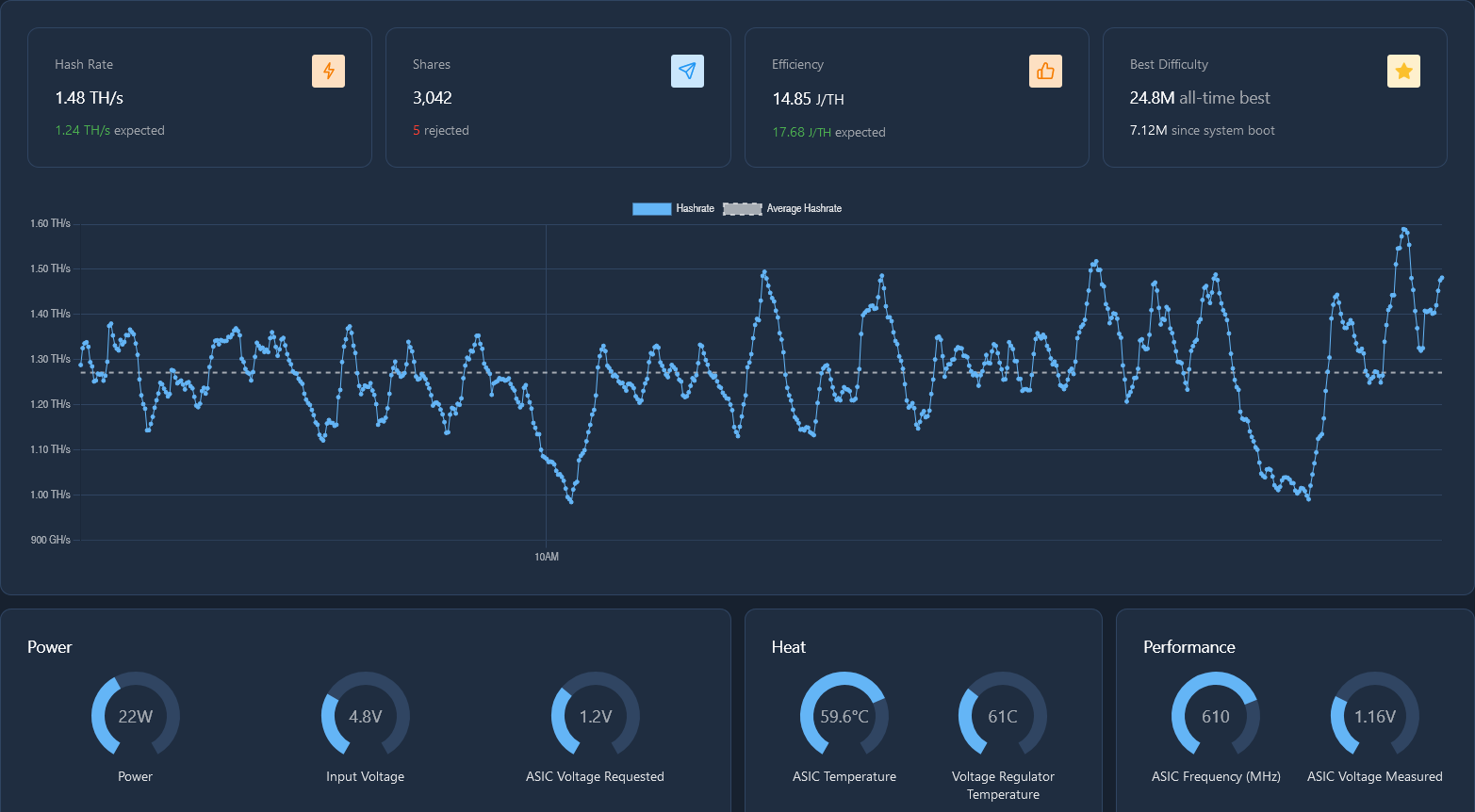The width and height of the screenshot is (1475, 812).
Task: Click the 1.48 TH/s hash rate value
Action: coord(89,98)
